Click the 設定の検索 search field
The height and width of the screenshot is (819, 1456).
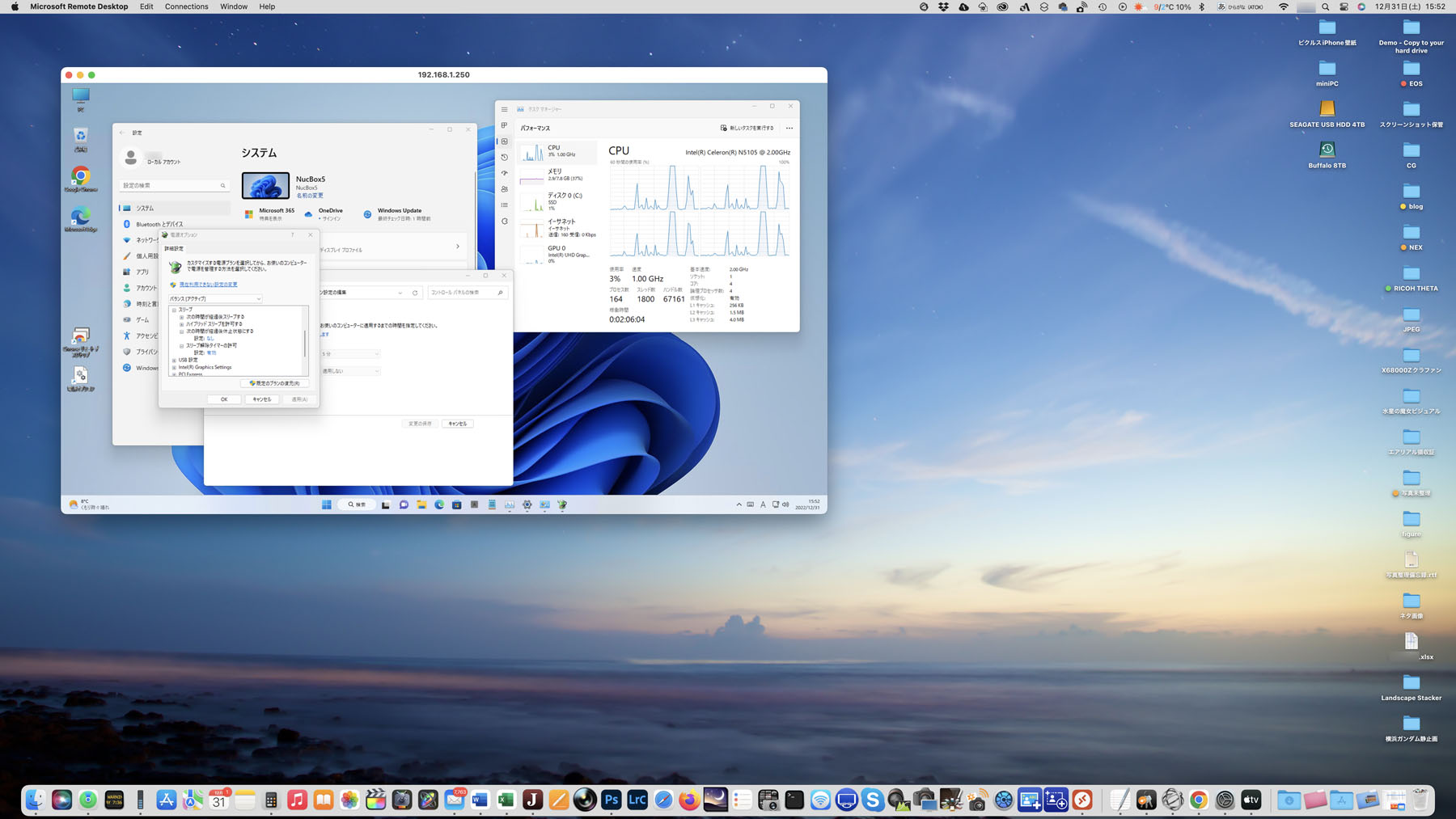click(x=170, y=186)
